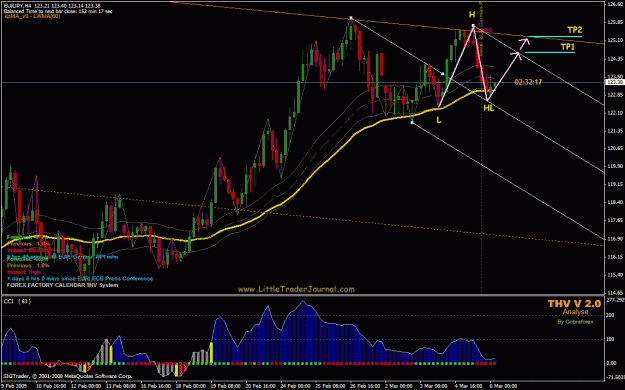Click the '2 Mar 00:00' time label
Screen dimensions: 625x390
399,386
